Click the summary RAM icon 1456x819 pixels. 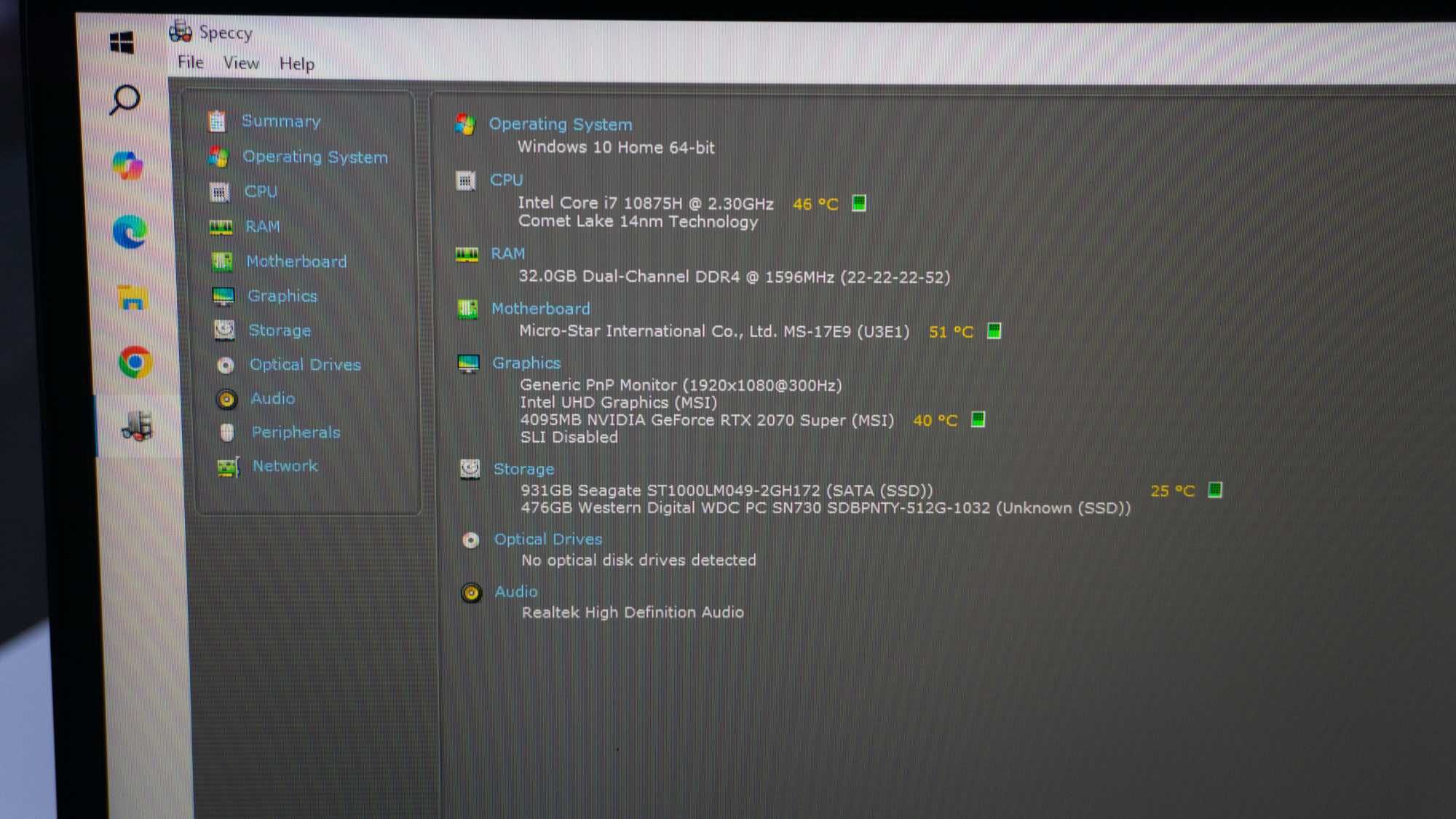467,254
